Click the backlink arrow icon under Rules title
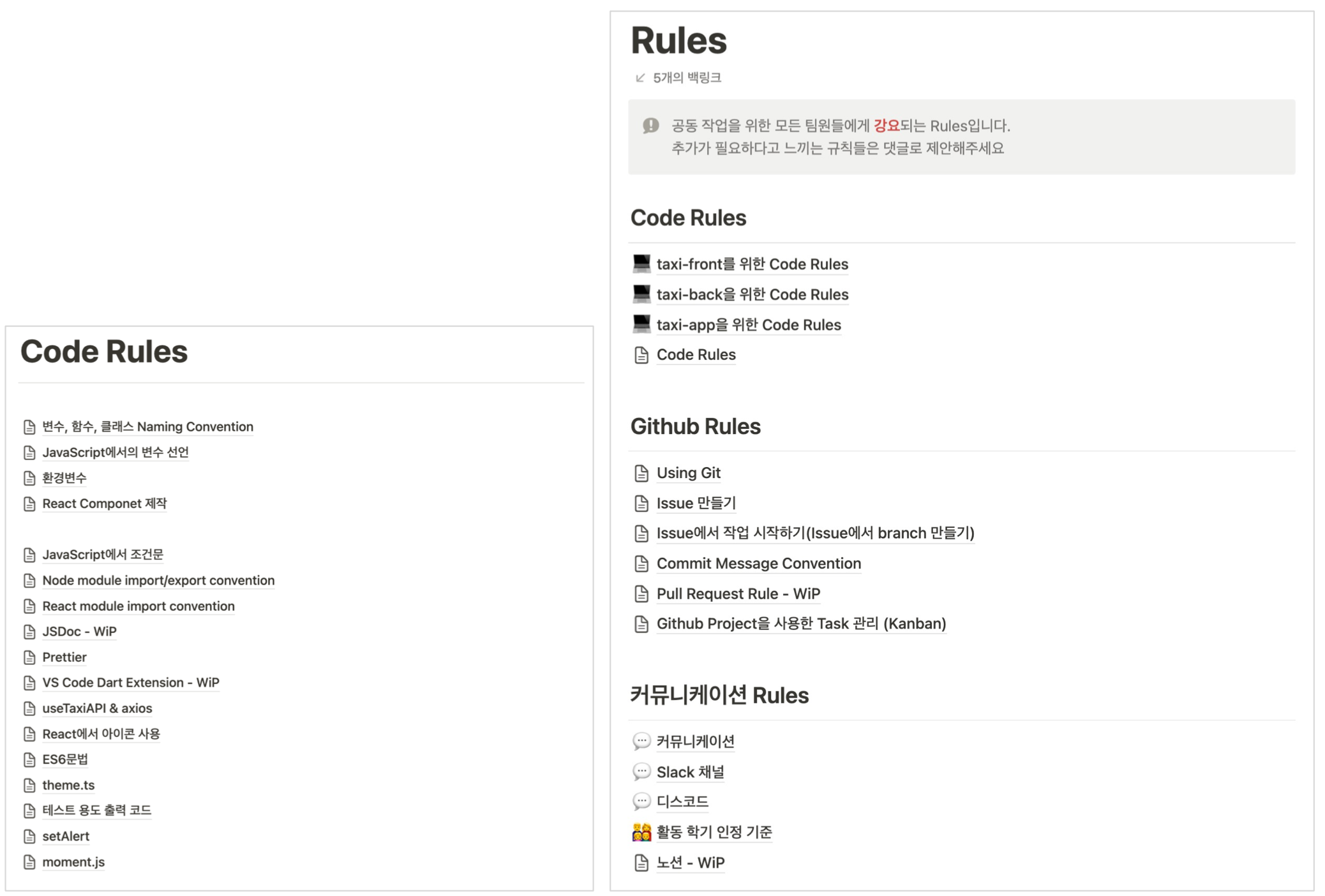This screenshot has height=896, width=1325. 640,78
